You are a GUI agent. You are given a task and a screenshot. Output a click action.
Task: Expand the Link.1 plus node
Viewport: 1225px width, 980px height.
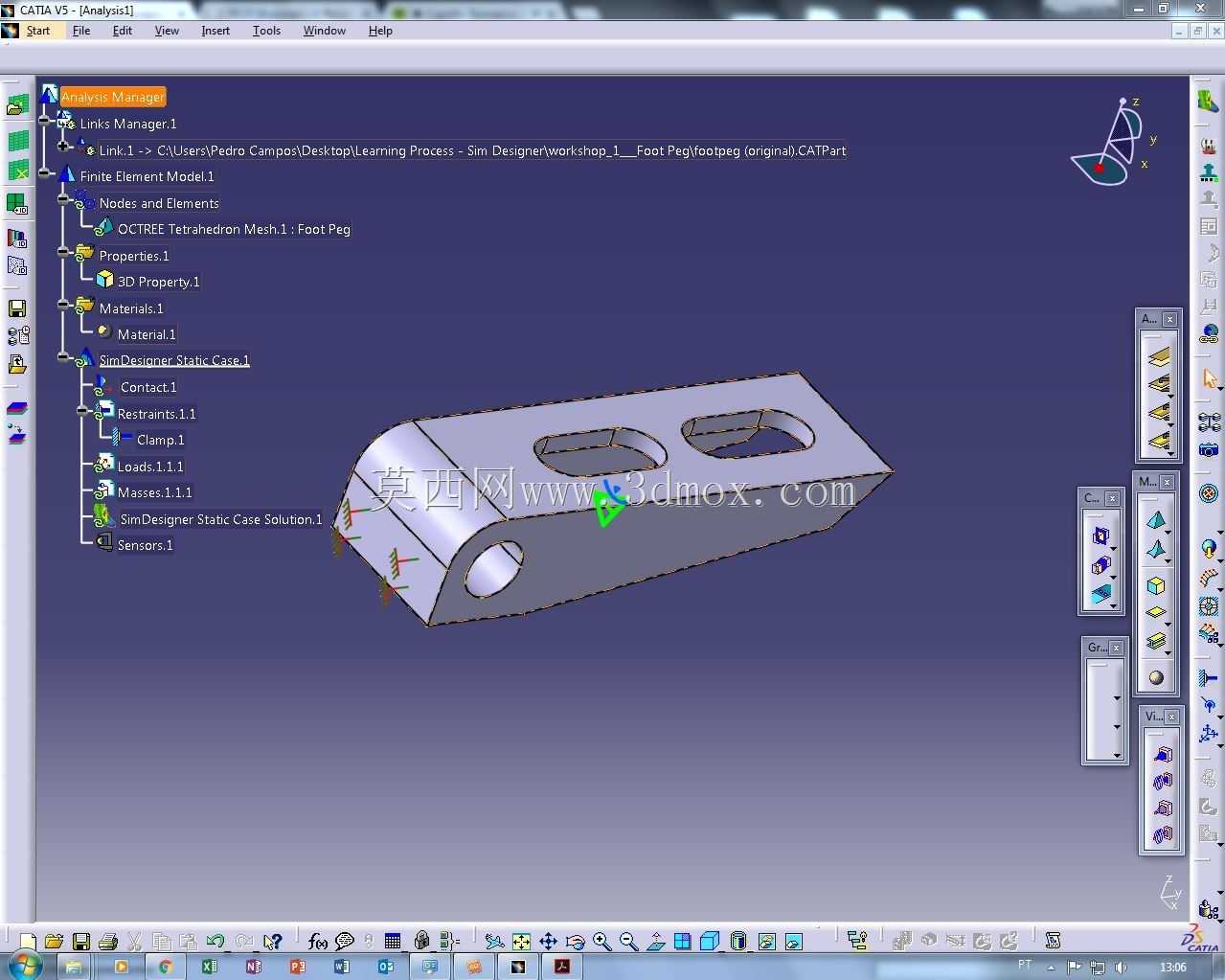coord(63,147)
